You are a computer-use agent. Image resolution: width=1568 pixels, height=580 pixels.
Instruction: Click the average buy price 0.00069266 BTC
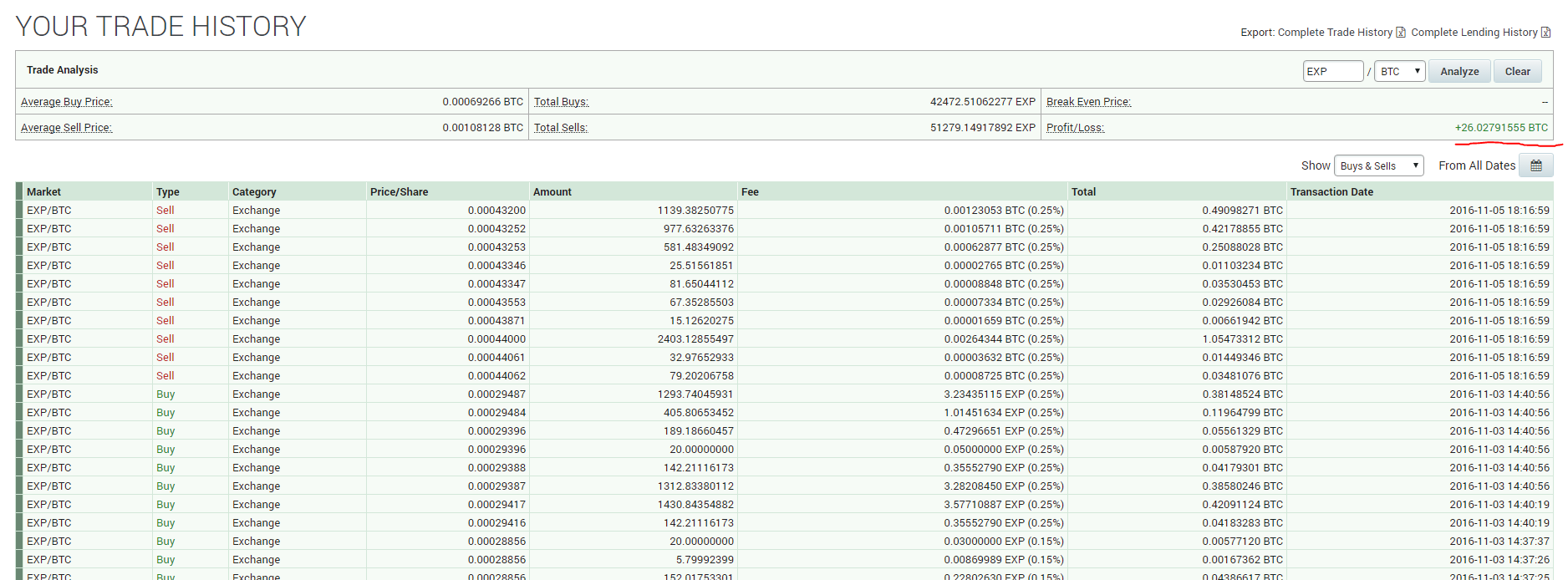[x=483, y=102]
